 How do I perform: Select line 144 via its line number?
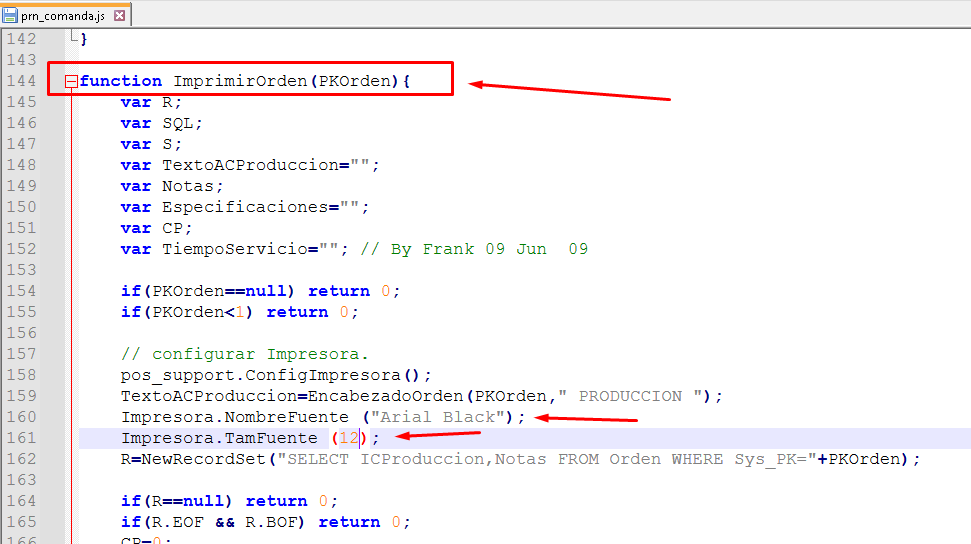click(x=21, y=81)
